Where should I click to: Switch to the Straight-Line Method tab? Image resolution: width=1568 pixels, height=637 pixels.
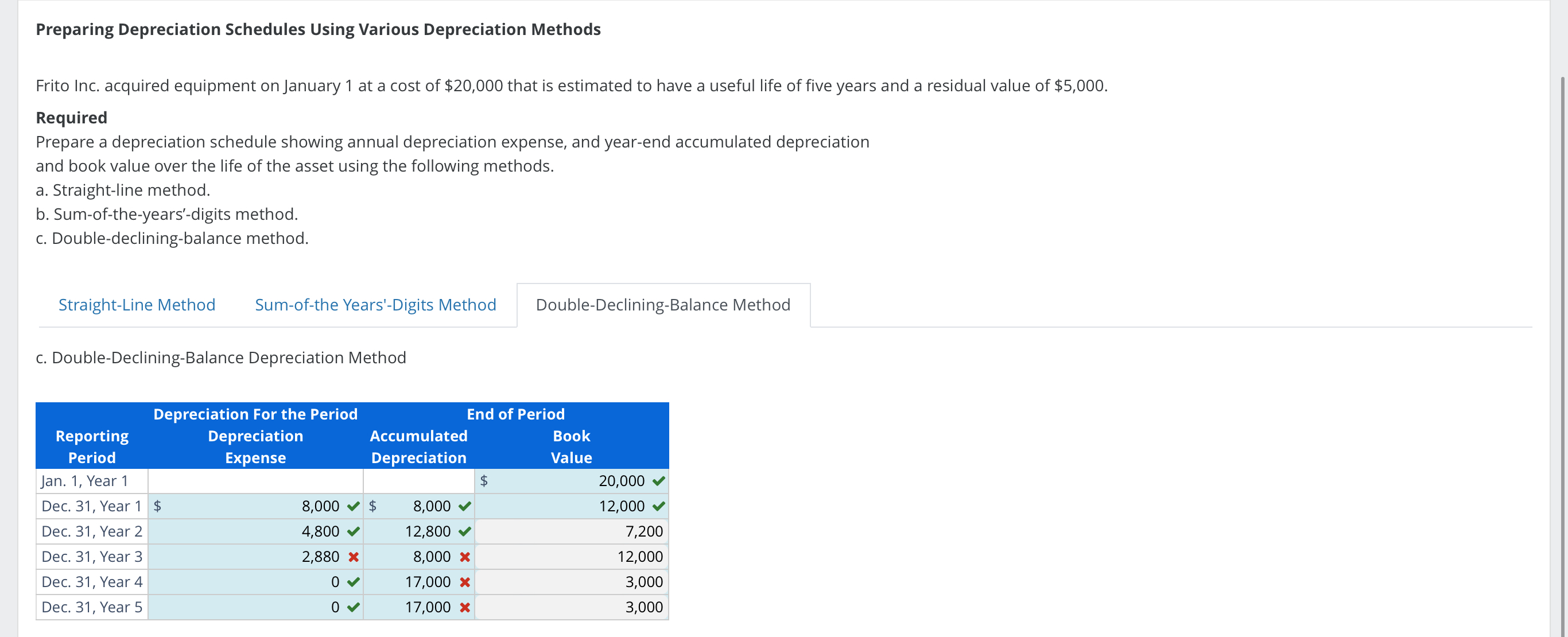click(137, 305)
